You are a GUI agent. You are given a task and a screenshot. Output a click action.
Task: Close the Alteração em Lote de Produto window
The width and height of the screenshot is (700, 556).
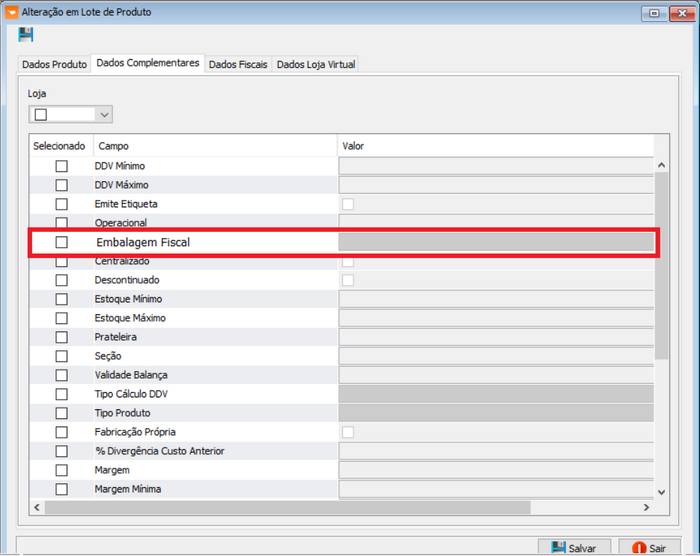tap(679, 13)
